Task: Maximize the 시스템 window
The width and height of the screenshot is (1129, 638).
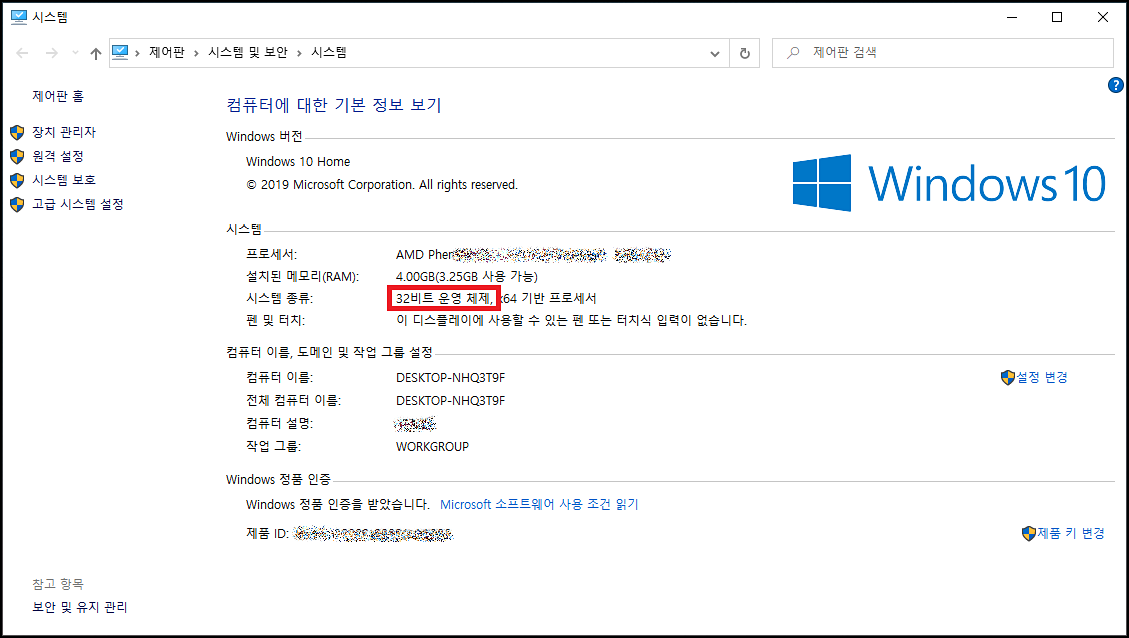Action: tap(1057, 17)
